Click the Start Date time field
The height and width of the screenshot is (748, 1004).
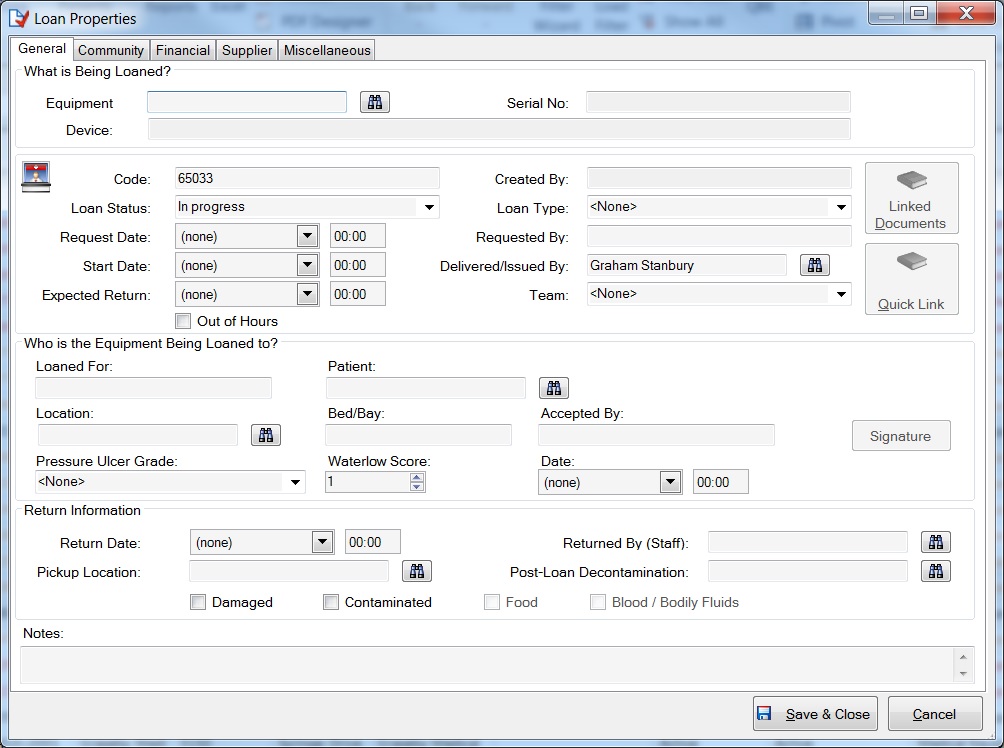[358, 265]
